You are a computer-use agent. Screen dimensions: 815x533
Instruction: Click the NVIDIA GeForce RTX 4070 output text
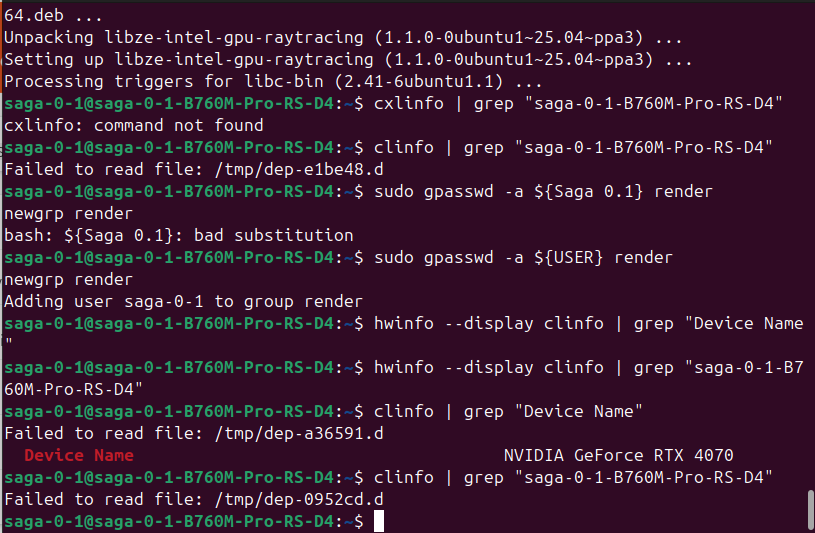618,455
